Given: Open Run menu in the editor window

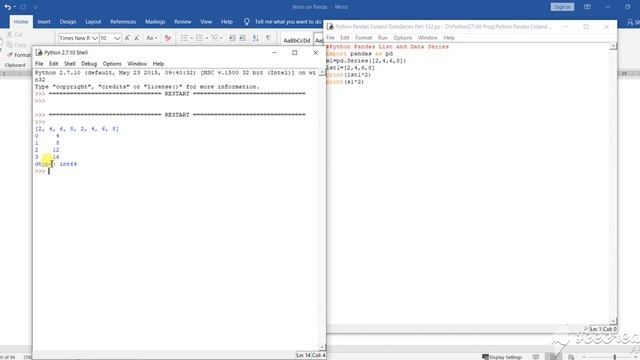Looking at the screenshot, I should click(382, 38).
